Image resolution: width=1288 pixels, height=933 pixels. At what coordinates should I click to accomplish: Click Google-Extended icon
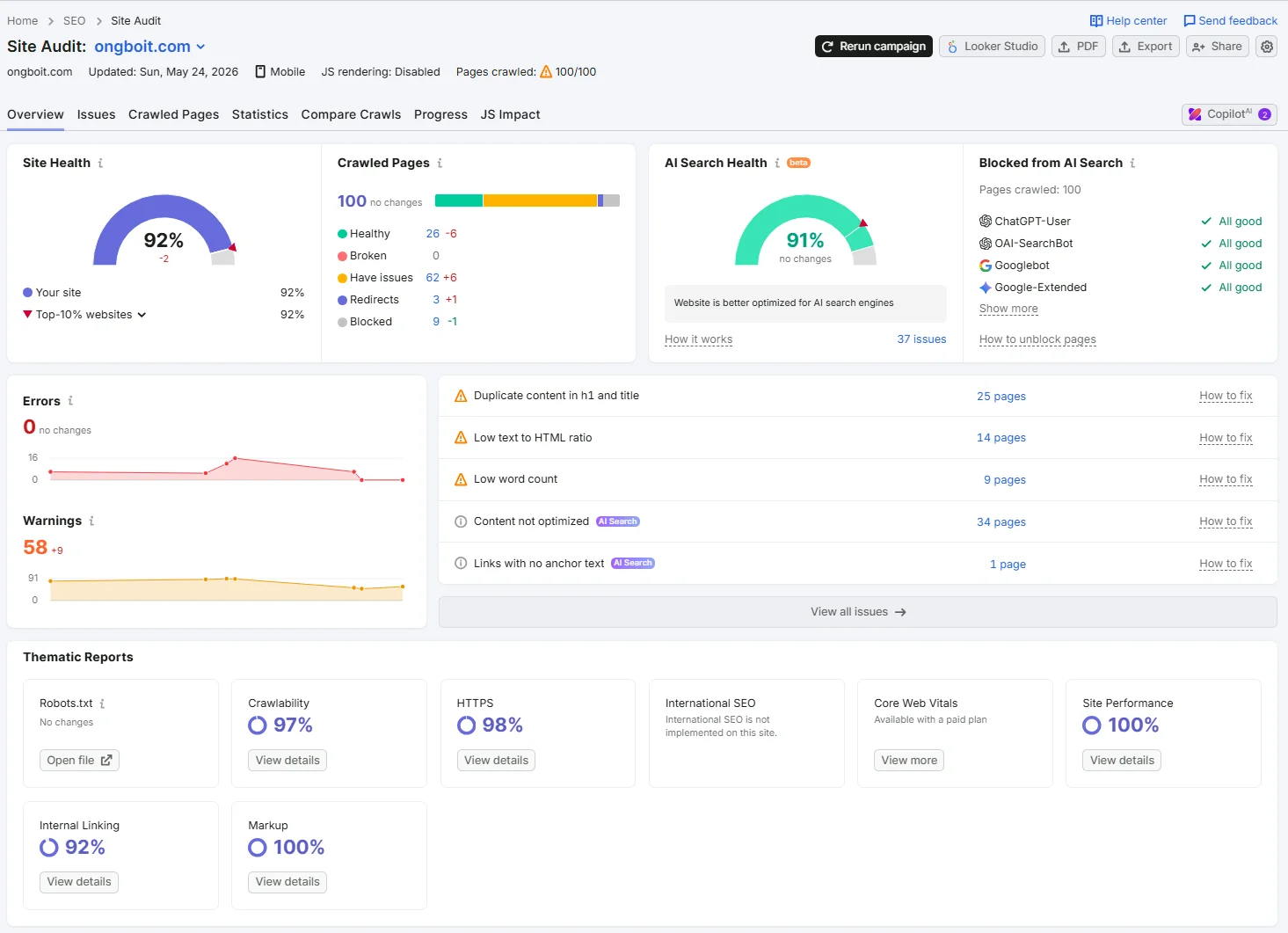click(986, 288)
